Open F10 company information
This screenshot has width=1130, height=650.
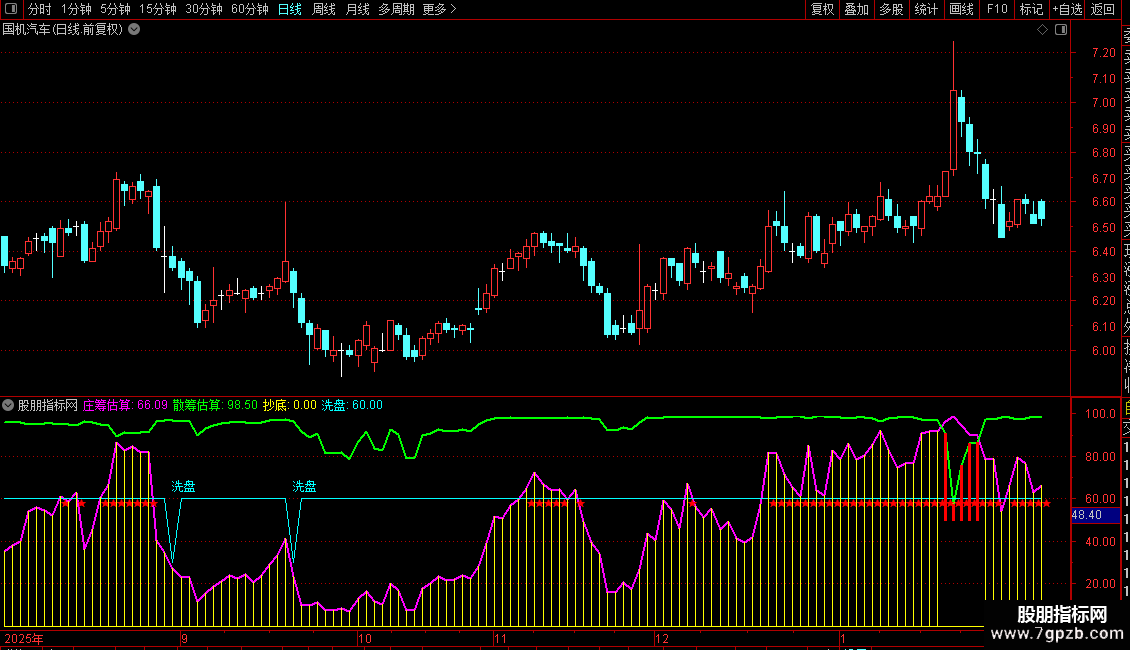(x=997, y=9)
